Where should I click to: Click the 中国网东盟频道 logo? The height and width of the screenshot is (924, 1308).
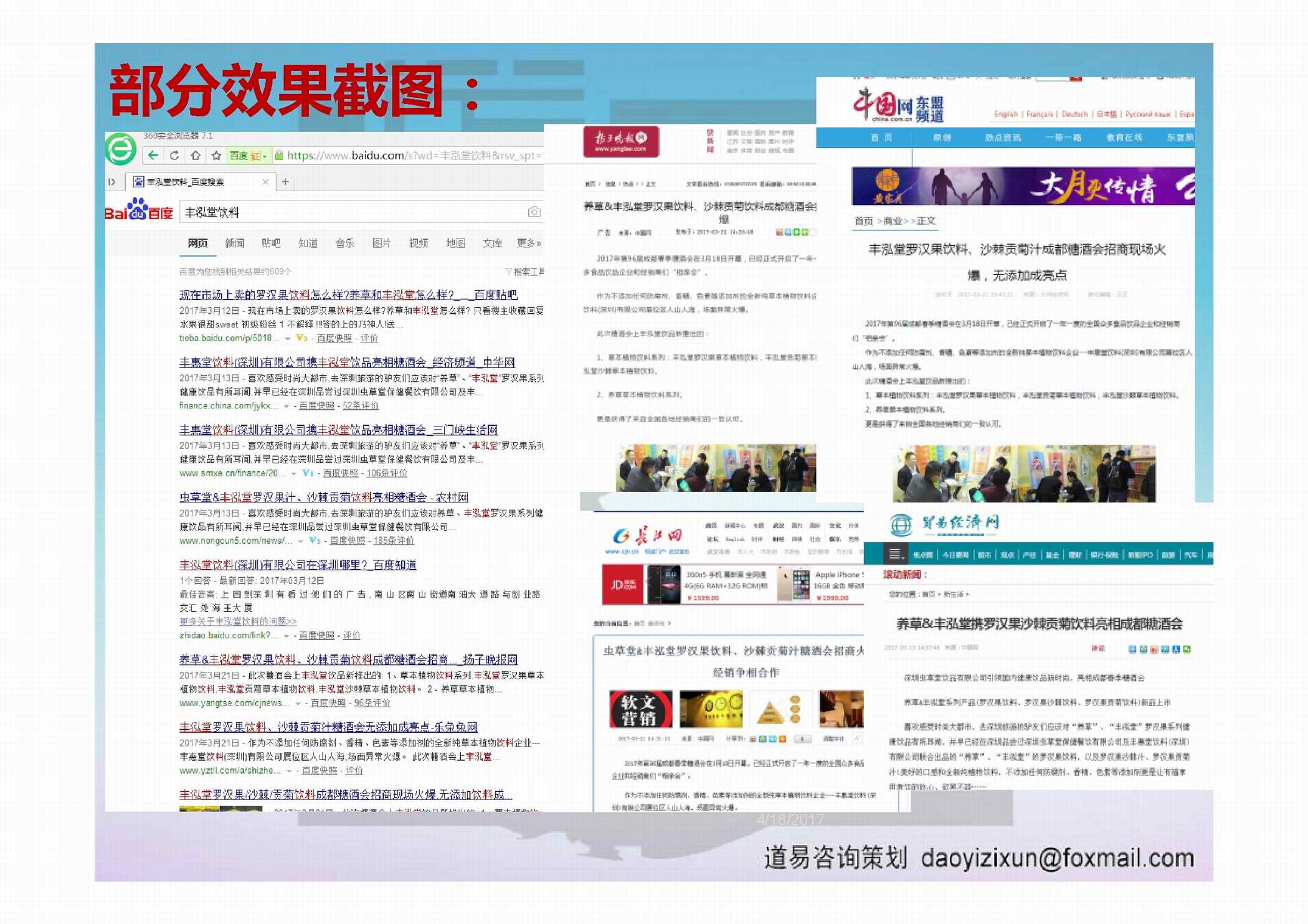pos(898,105)
